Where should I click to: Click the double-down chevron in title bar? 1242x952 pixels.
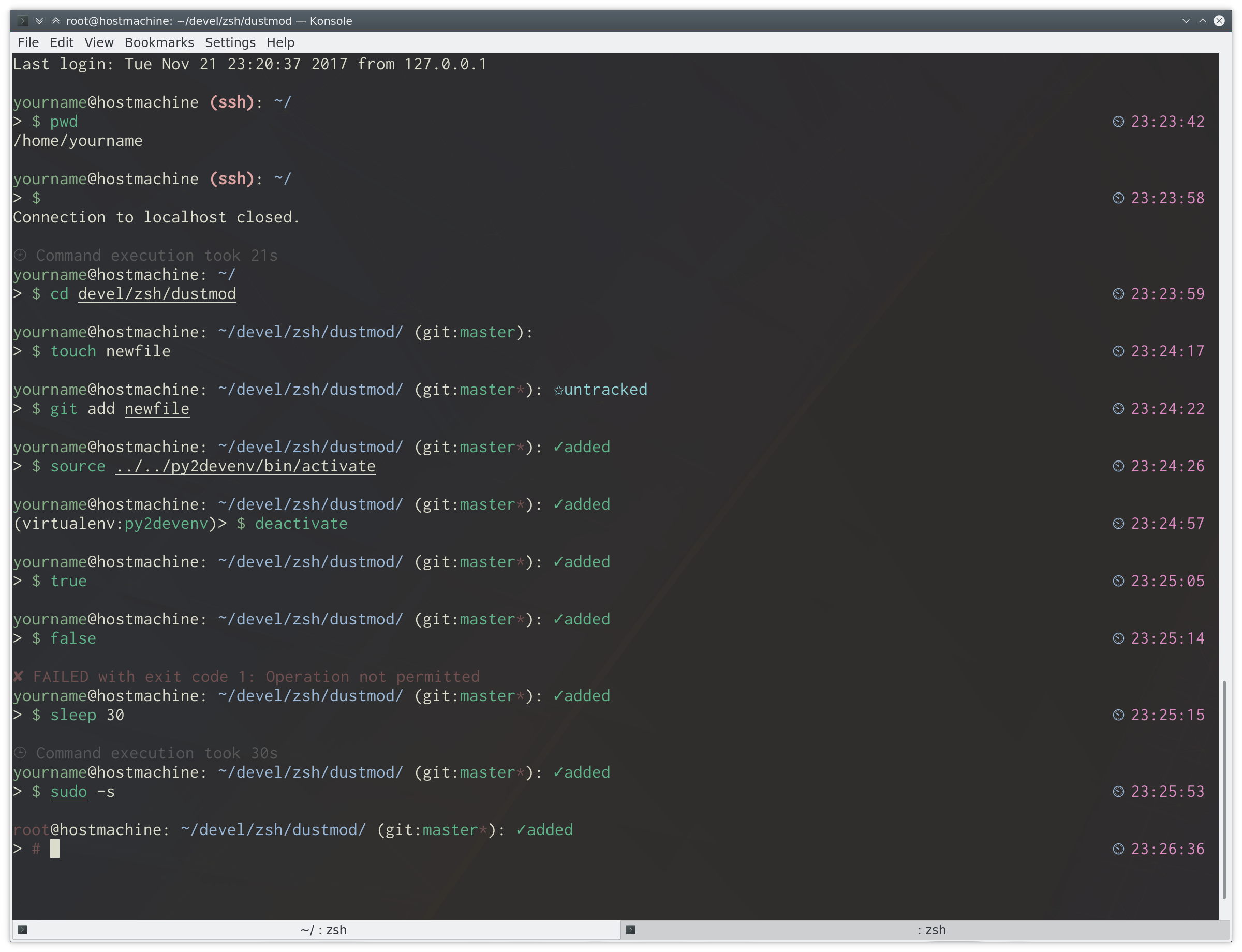coord(39,21)
